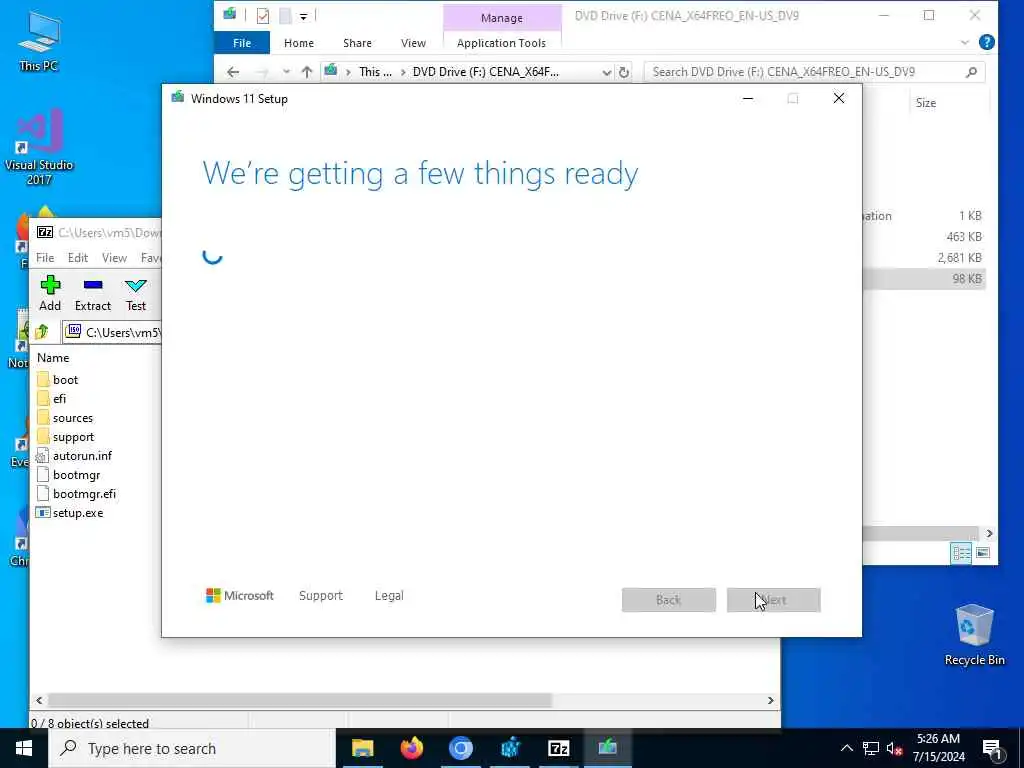Screen dimensions: 1024x768
Task: Click the 7-Zip horizontal scrollbar right arrow
Action: point(771,700)
